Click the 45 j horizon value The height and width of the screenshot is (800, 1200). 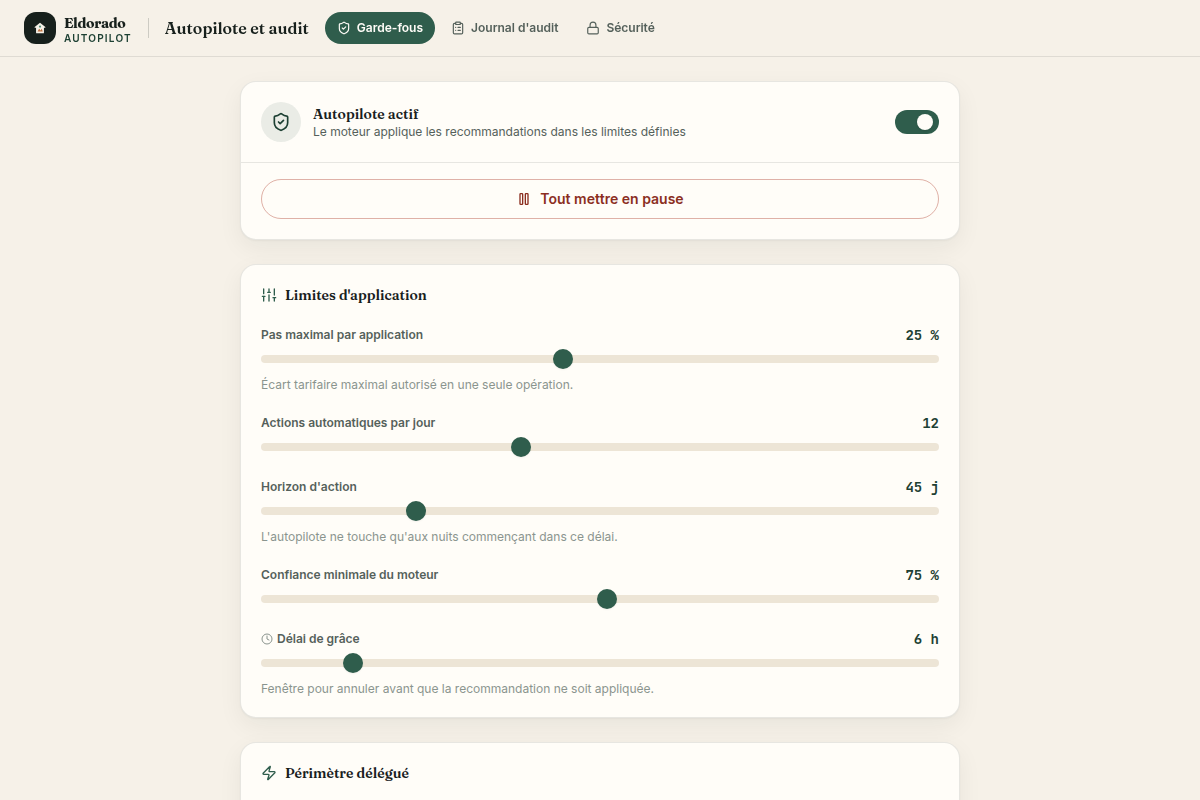click(922, 487)
